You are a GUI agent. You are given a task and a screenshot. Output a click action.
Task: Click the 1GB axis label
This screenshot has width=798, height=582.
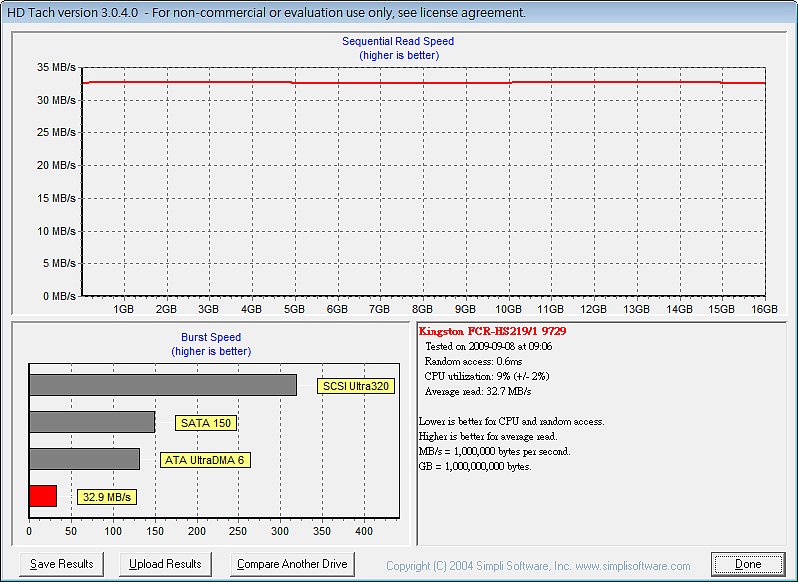tap(123, 309)
